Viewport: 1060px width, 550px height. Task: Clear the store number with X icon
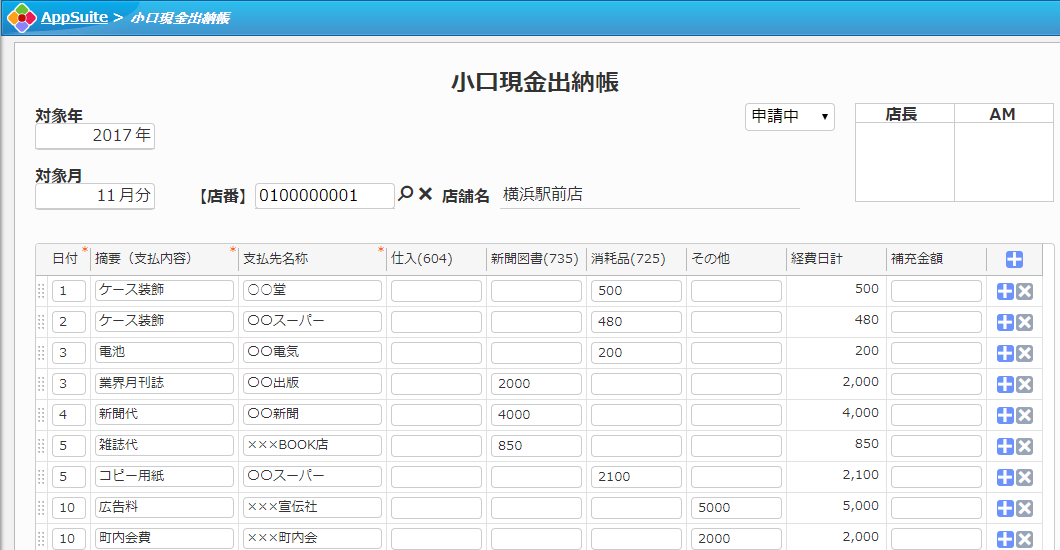point(425,194)
